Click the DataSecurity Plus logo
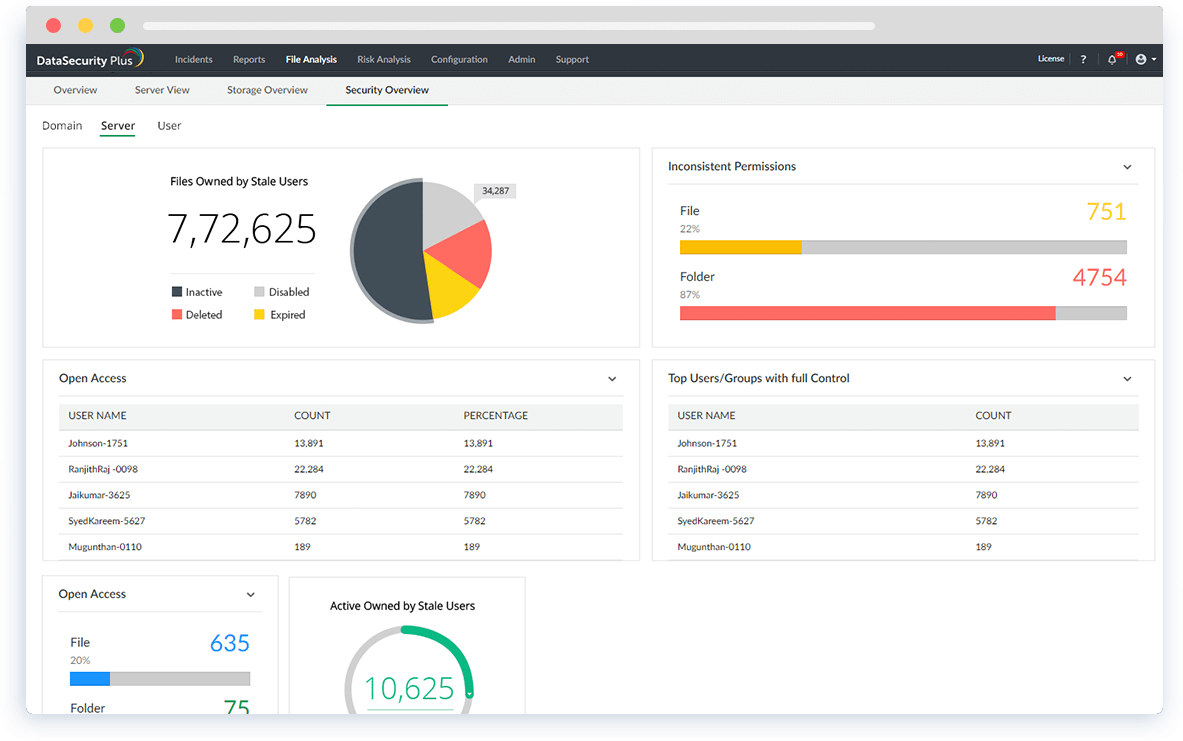This screenshot has height=741, width=1183. [x=90, y=59]
